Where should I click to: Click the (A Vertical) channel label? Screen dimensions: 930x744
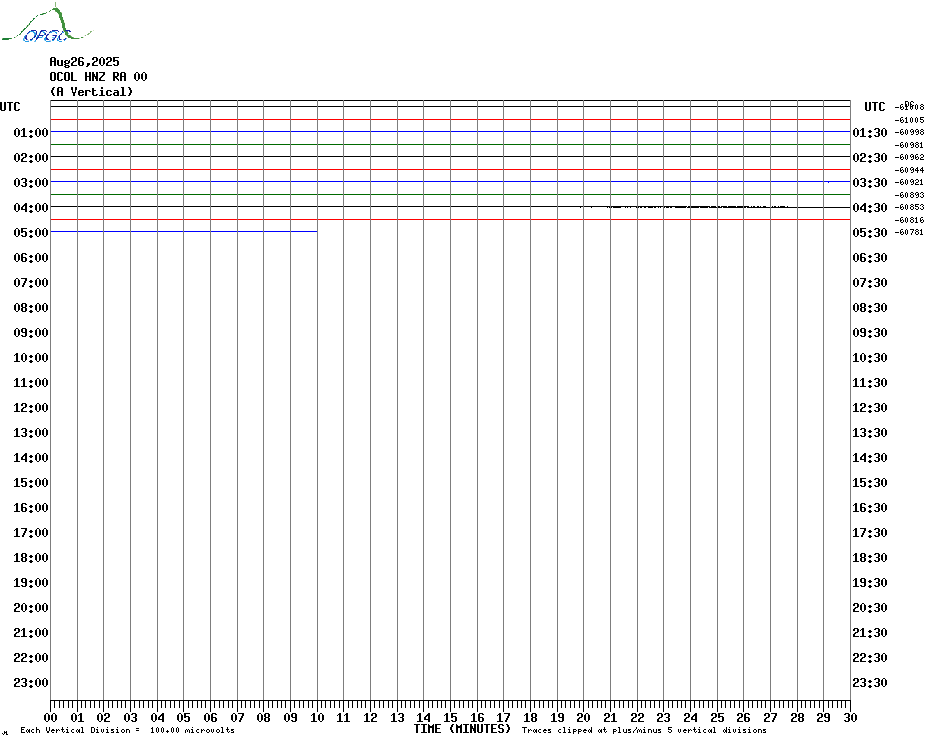(x=91, y=91)
